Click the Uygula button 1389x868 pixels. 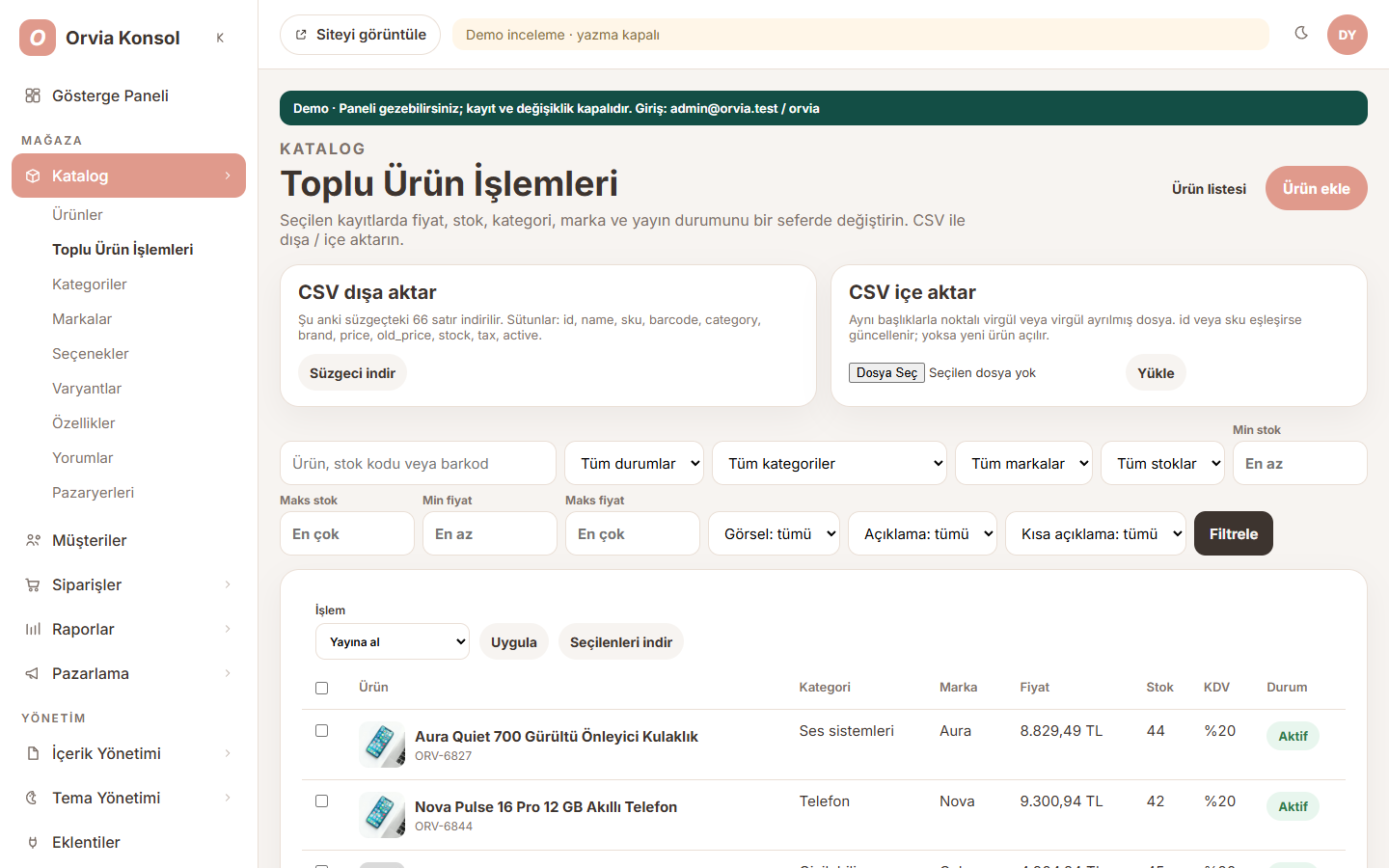513,641
